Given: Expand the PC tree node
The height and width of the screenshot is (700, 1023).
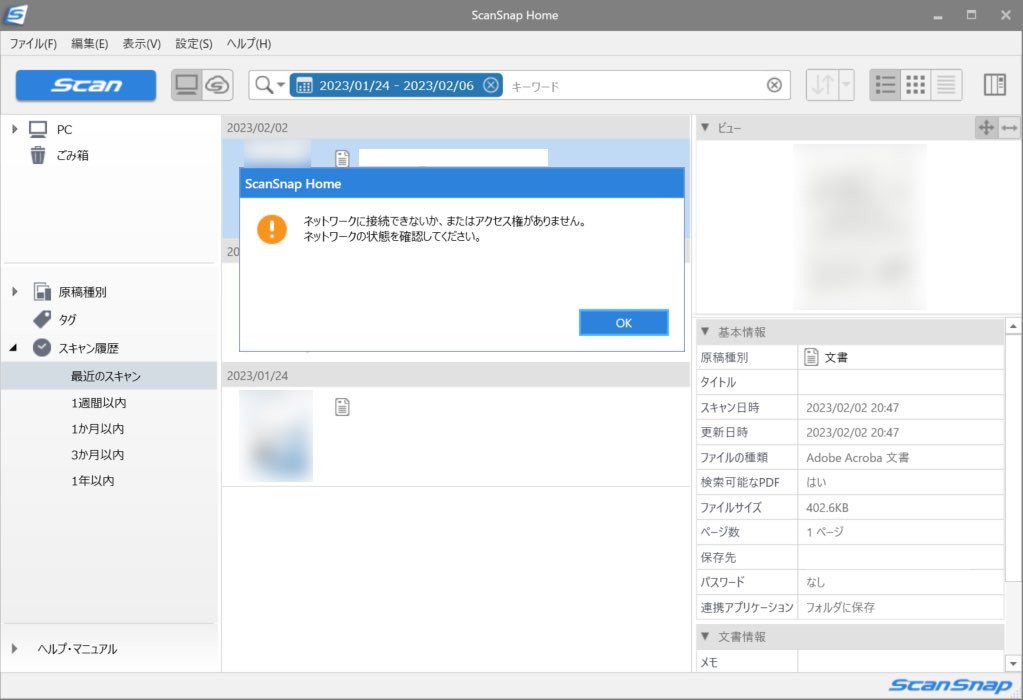Looking at the screenshot, I should [14, 129].
